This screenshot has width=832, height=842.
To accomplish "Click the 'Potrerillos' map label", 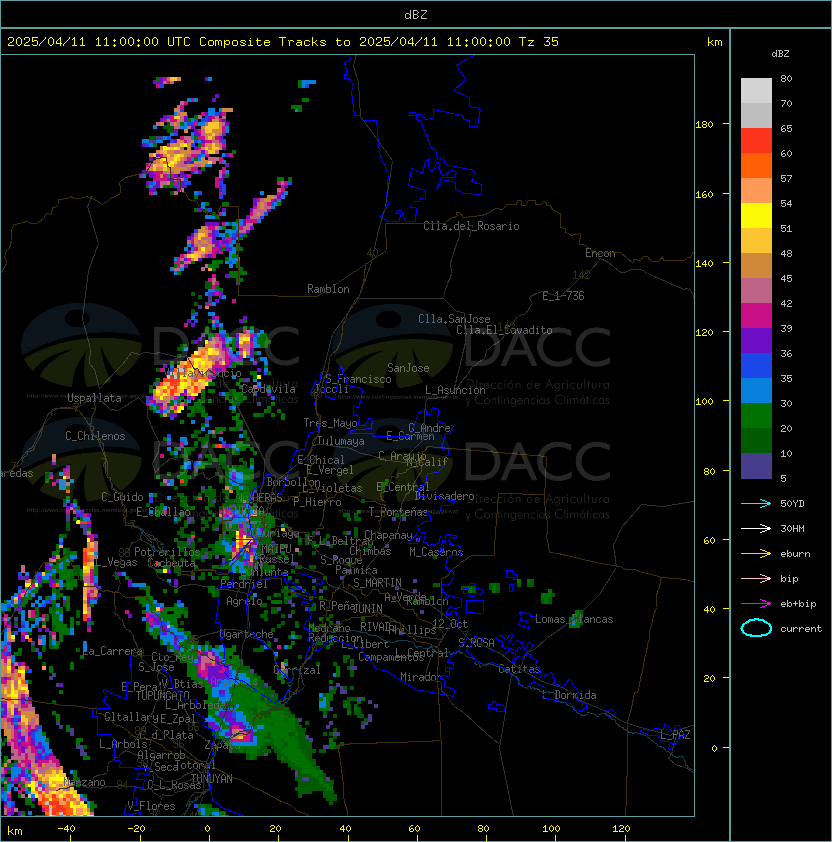I will click(167, 552).
